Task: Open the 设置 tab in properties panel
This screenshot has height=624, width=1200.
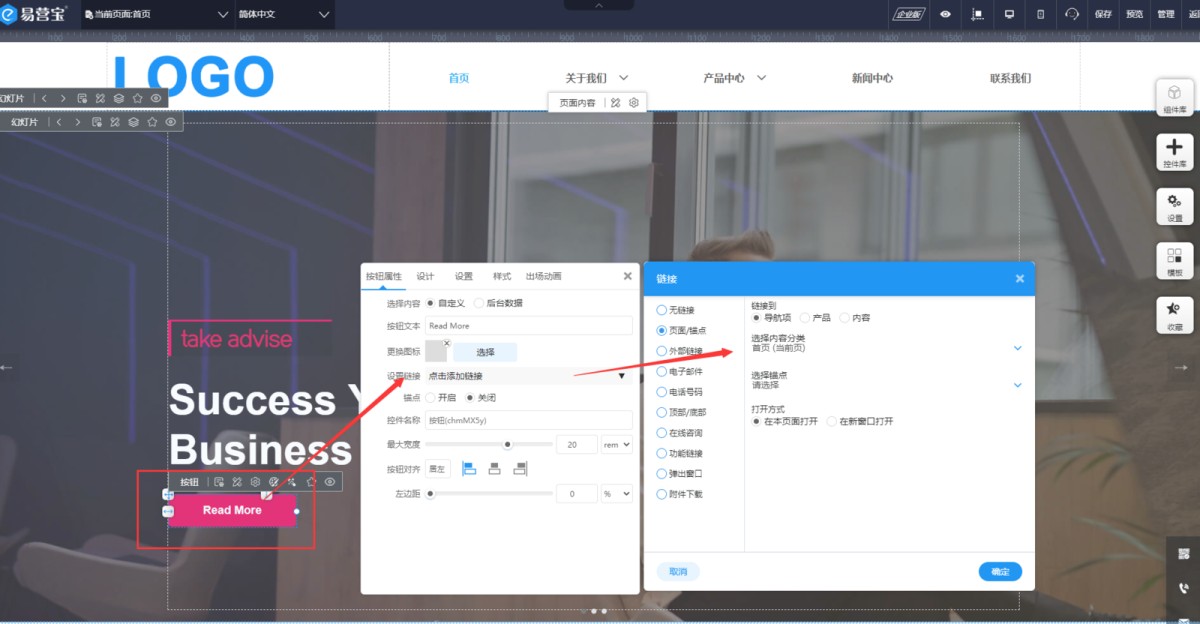Action: click(x=464, y=276)
